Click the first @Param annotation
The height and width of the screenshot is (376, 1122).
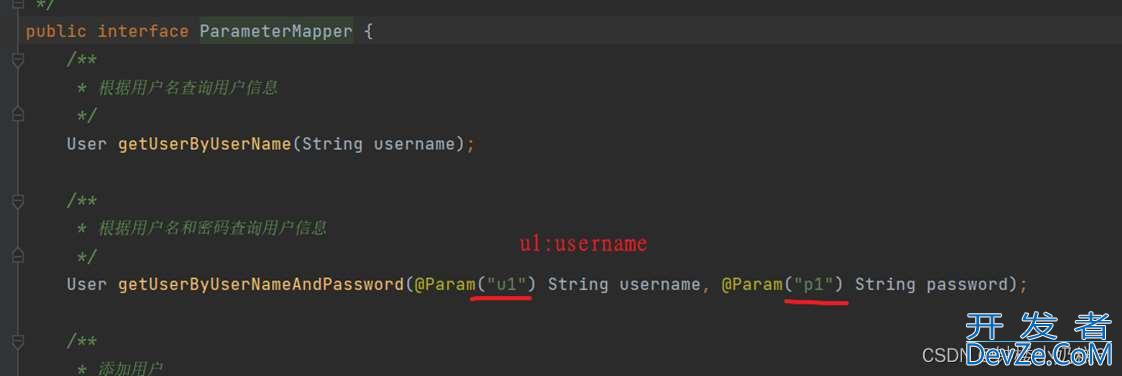point(444,284)
